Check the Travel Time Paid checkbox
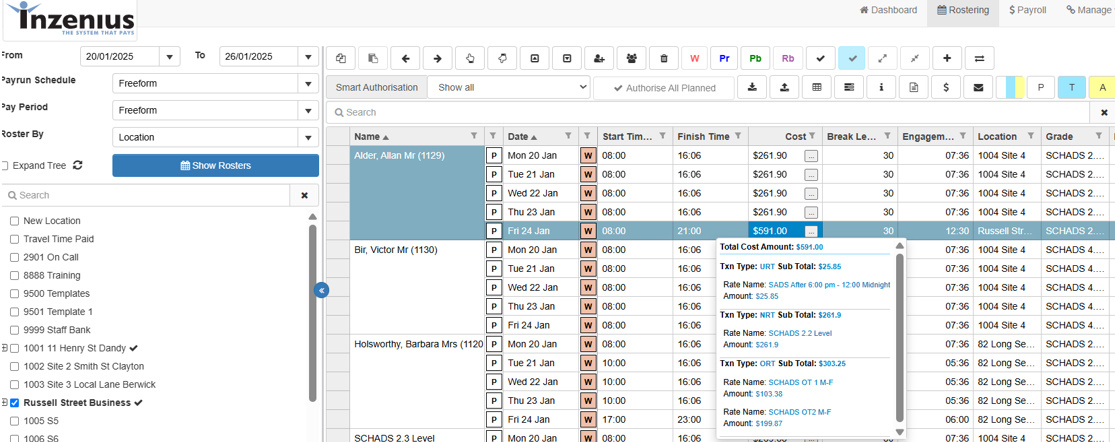This screenshot has height=442, width=1115. click(x=14, y=239)
